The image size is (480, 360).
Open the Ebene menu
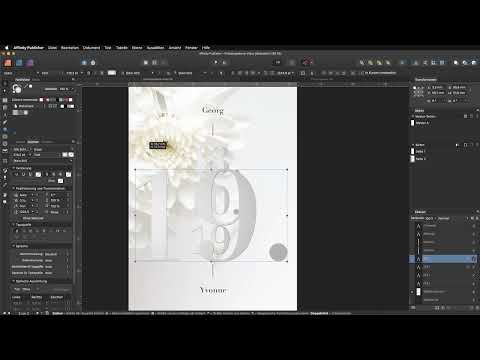click(137, 48)
